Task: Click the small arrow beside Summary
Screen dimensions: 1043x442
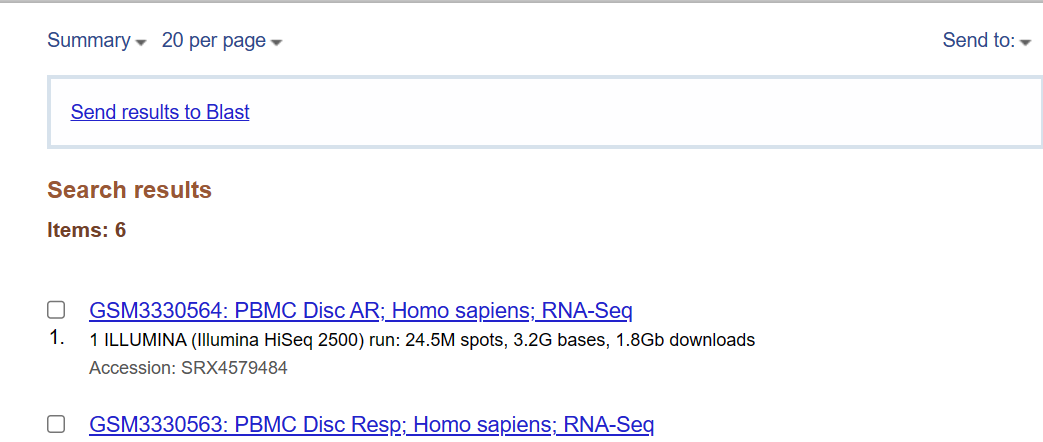Action: (x=140, y=43)
